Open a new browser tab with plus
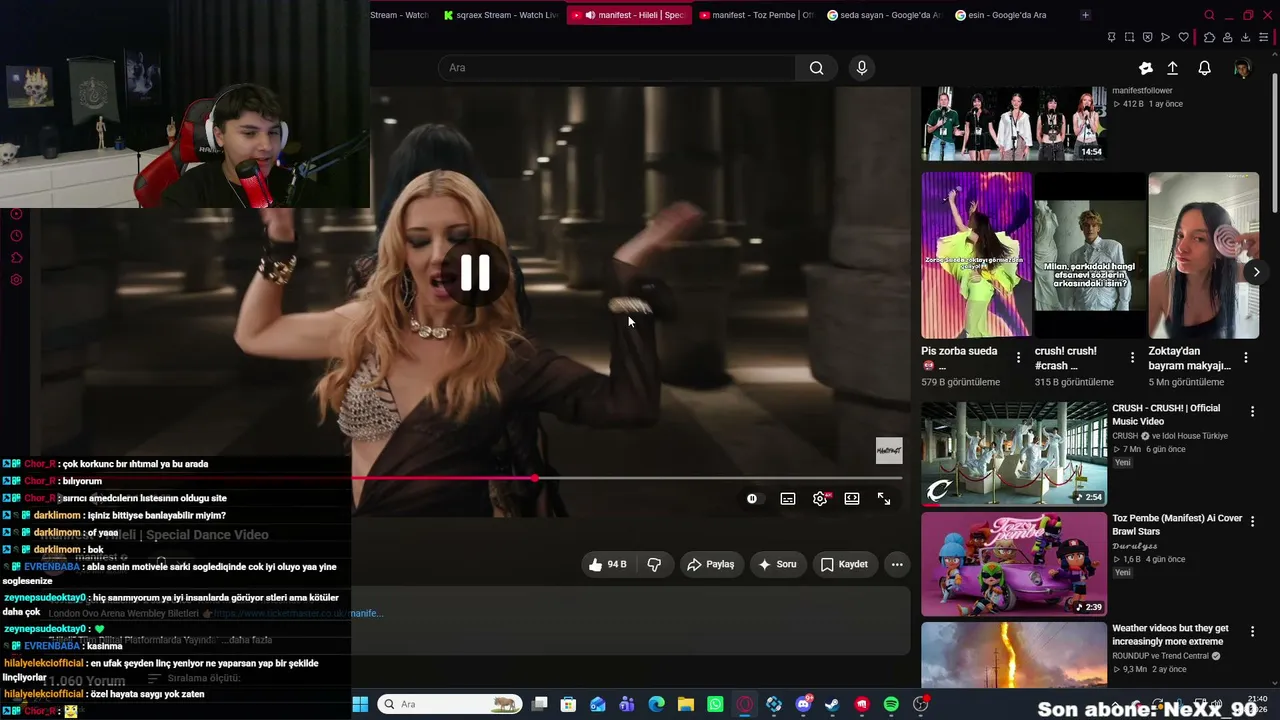 (1085, 15)
